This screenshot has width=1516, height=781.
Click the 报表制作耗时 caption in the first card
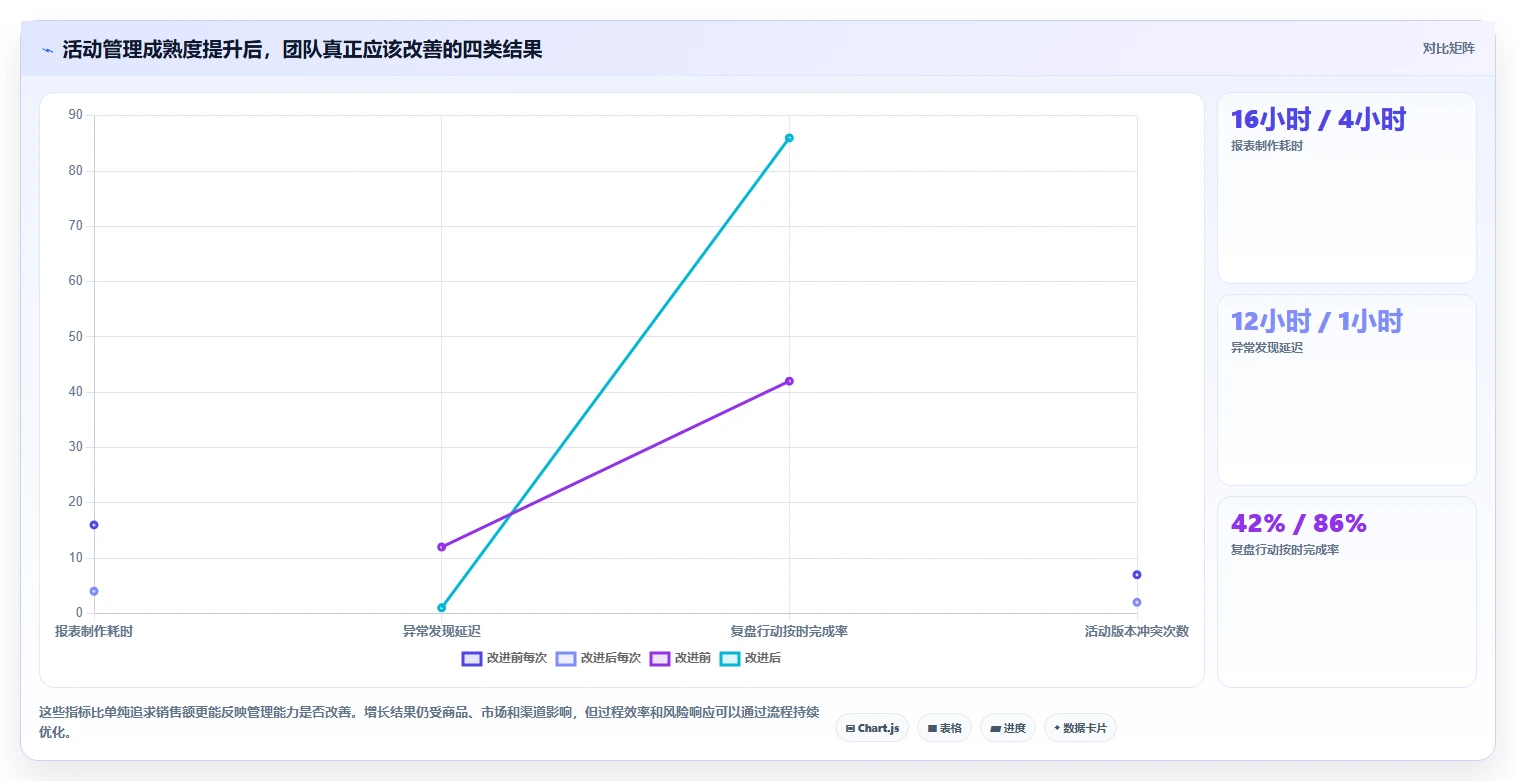[1267, 146]
